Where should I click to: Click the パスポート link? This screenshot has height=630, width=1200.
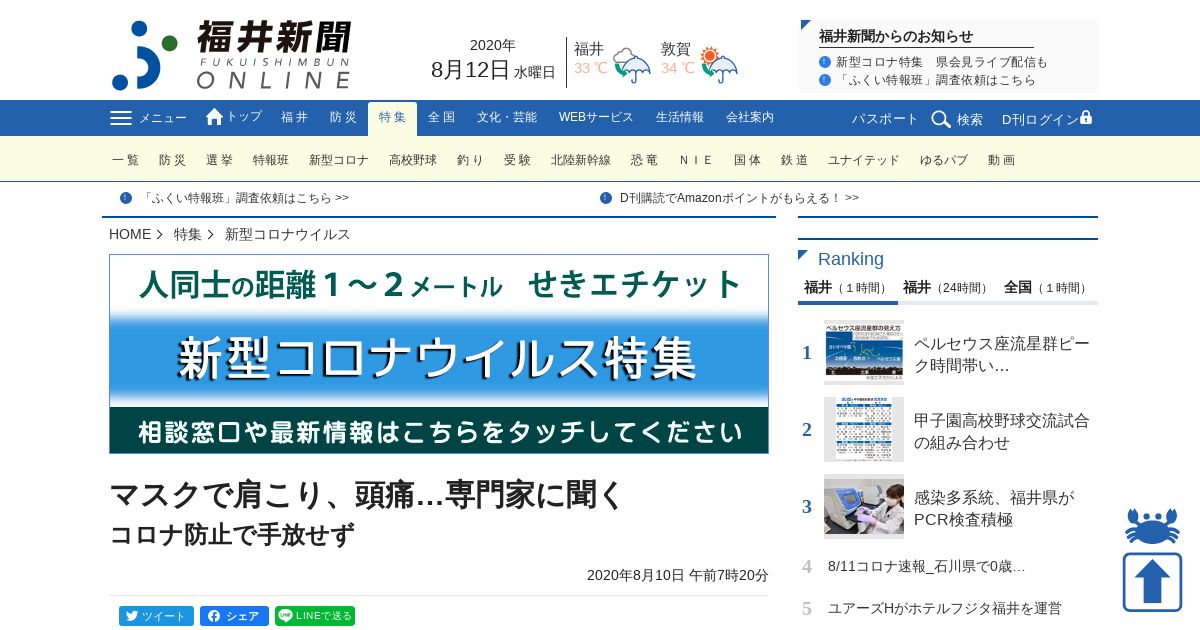(x=885, y=119)
